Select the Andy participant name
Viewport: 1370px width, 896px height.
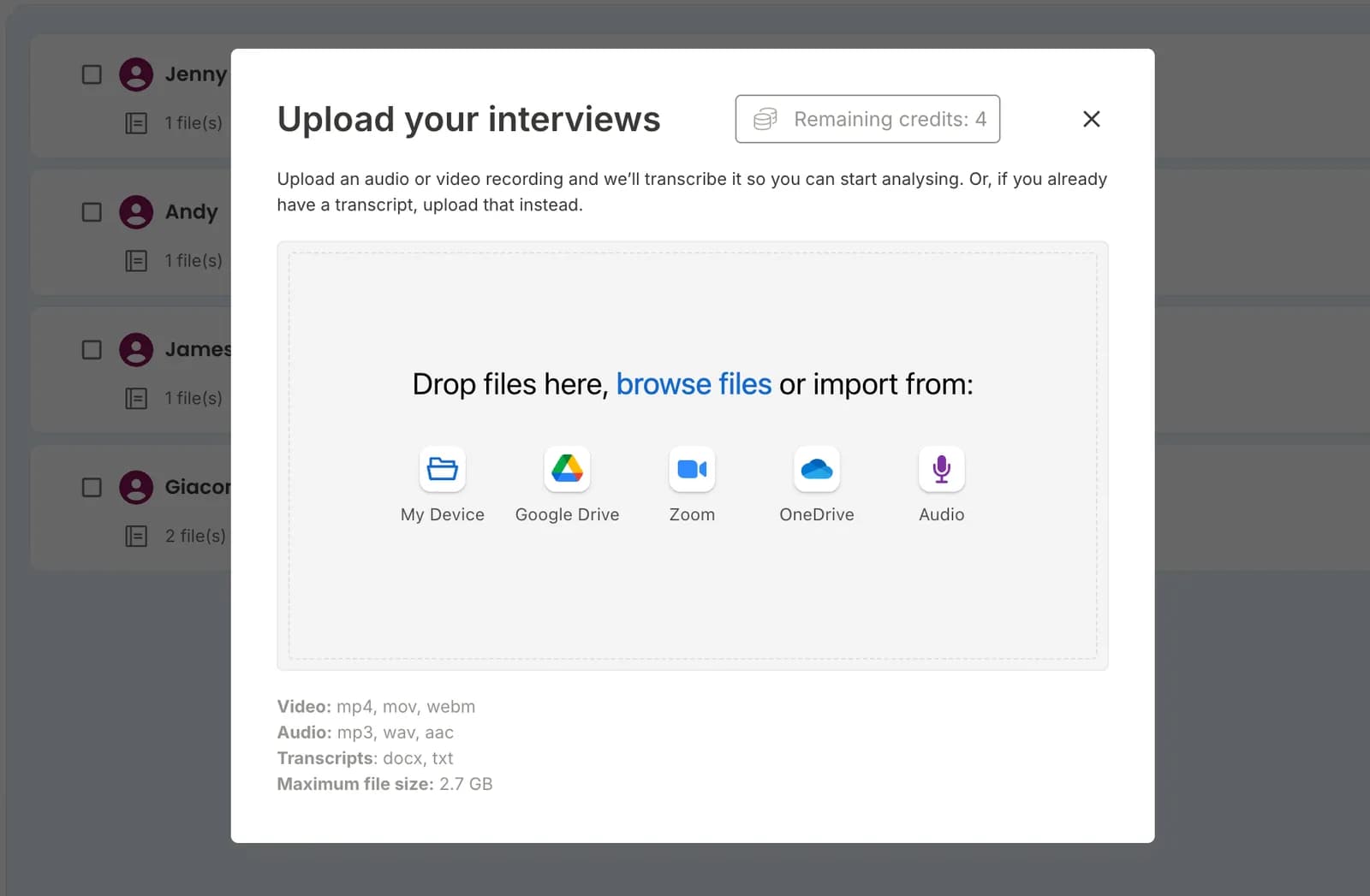coord(192,212)
